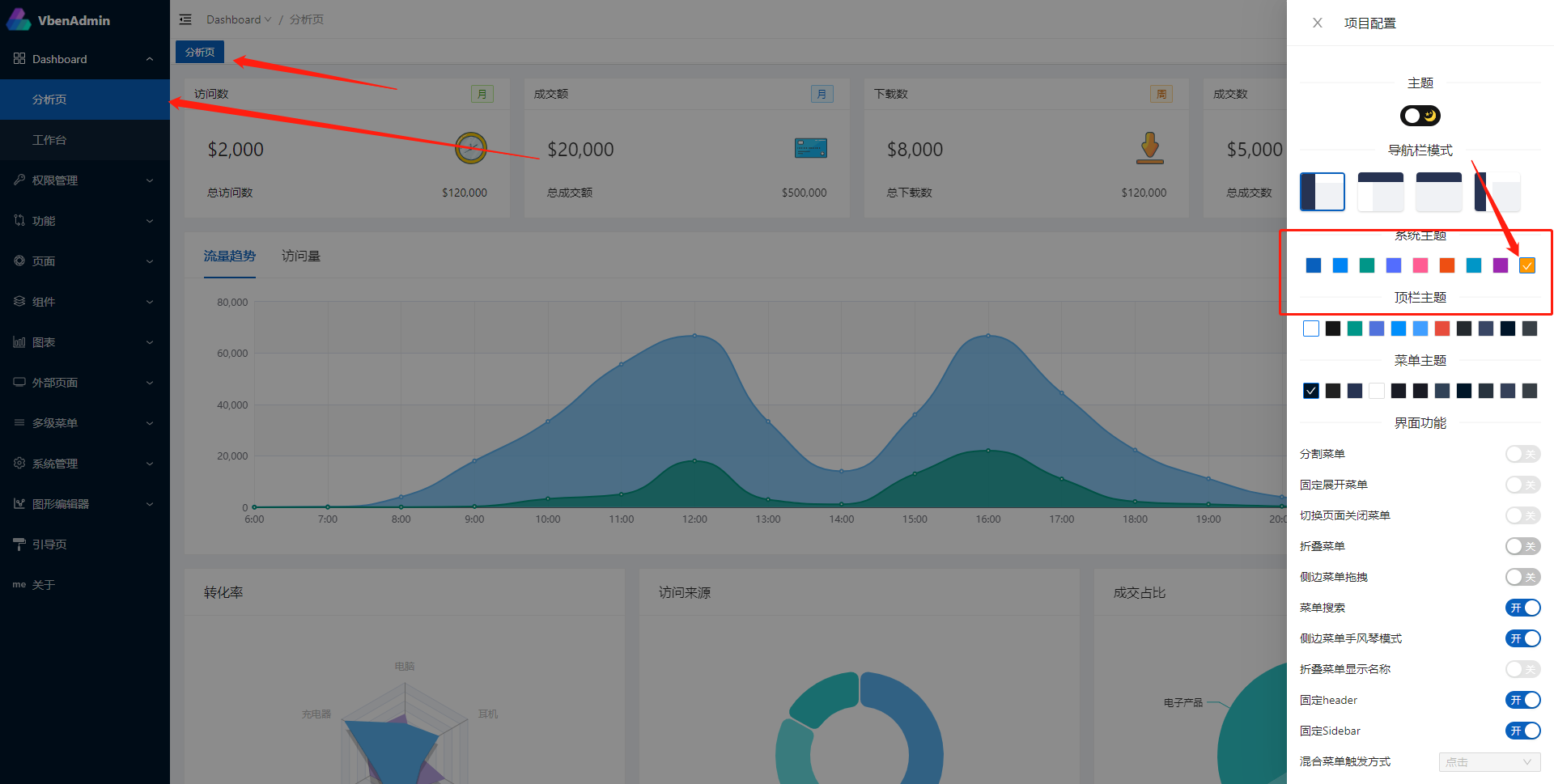Image resolution: width=1554 pixels, height=784 pixels.
Task: Select the top-menu navigation mode thumbnail
Action: pos(1439,192)
